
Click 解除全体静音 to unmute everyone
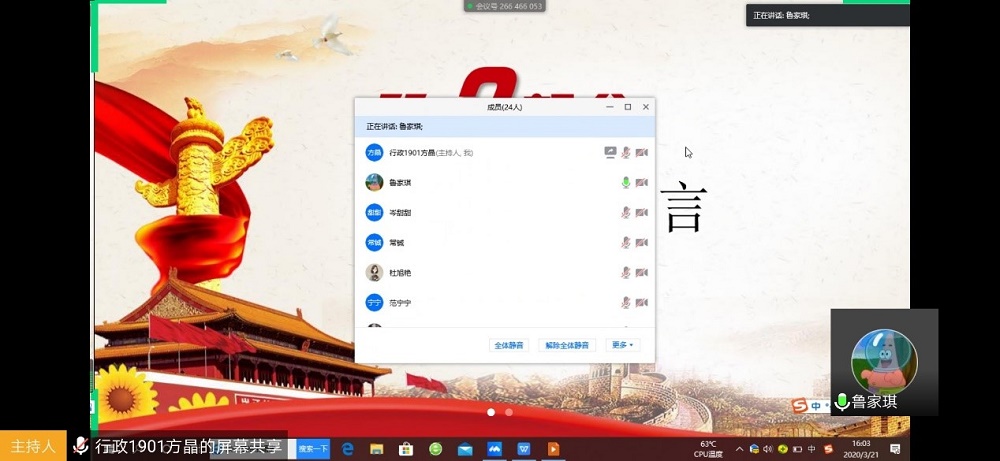pyautogui.click(x=567, y=345)
